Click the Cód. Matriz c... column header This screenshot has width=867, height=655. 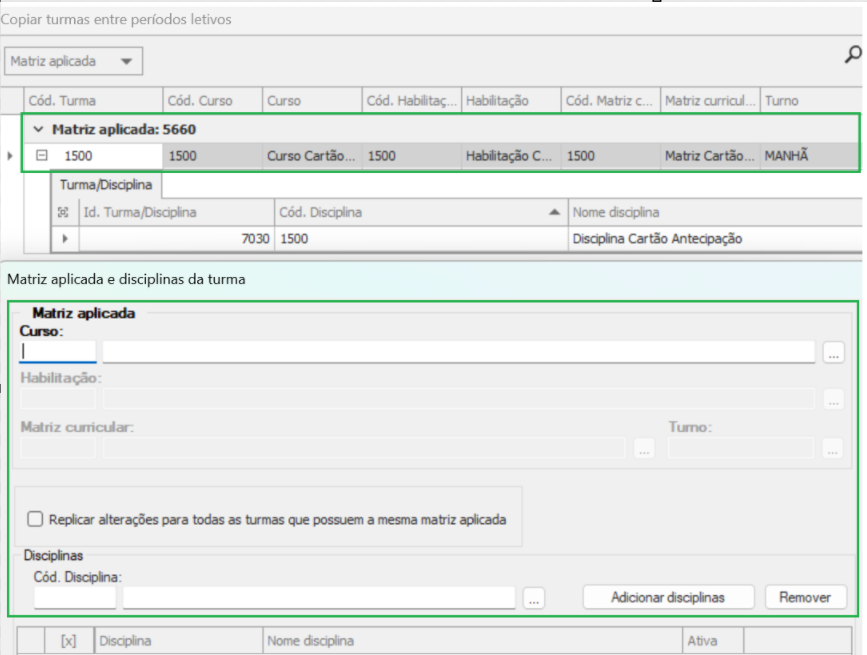pos(610,101)
